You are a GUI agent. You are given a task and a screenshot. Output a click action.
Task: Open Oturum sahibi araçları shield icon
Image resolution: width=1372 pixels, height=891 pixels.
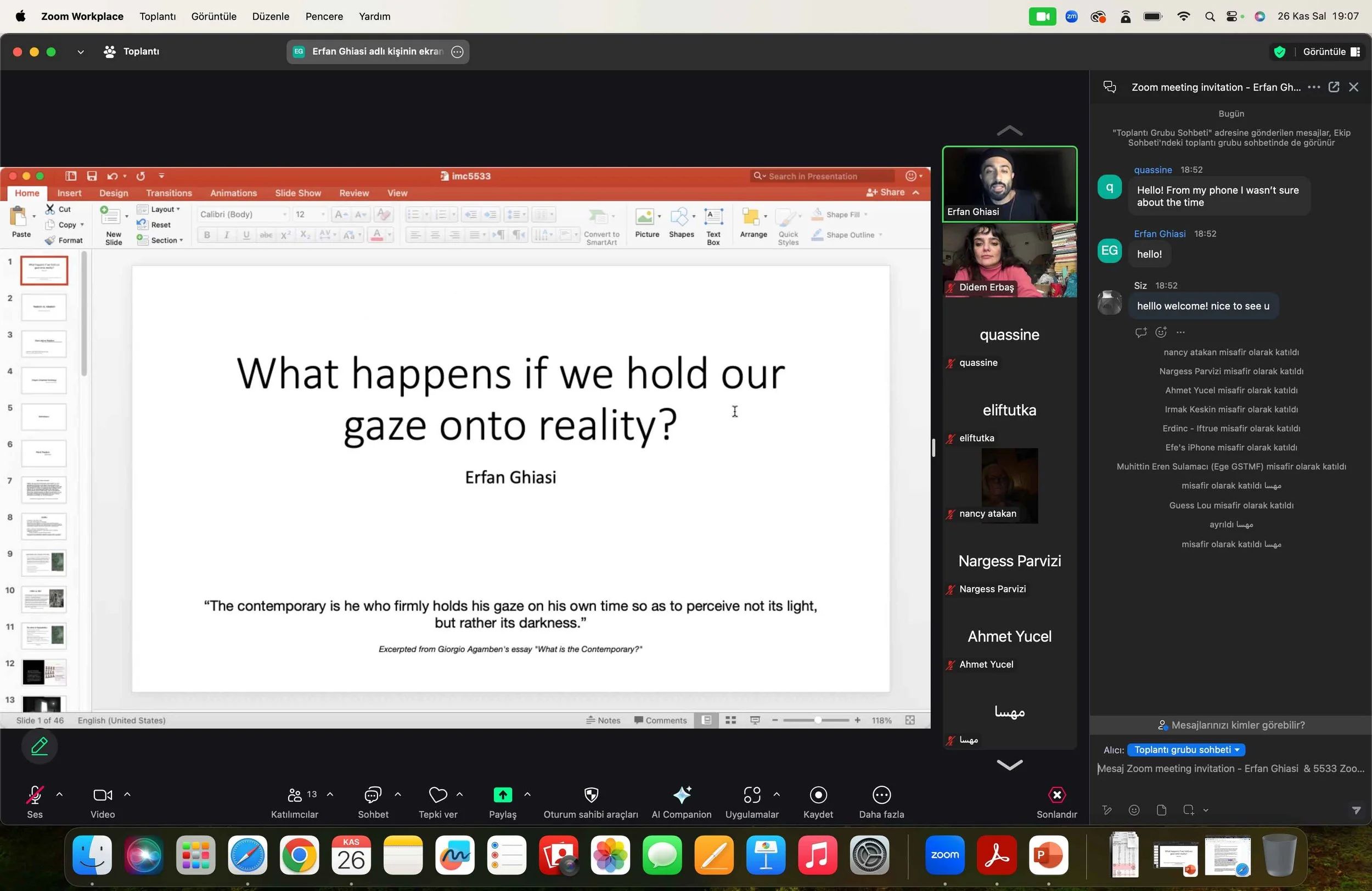[591, 795]
